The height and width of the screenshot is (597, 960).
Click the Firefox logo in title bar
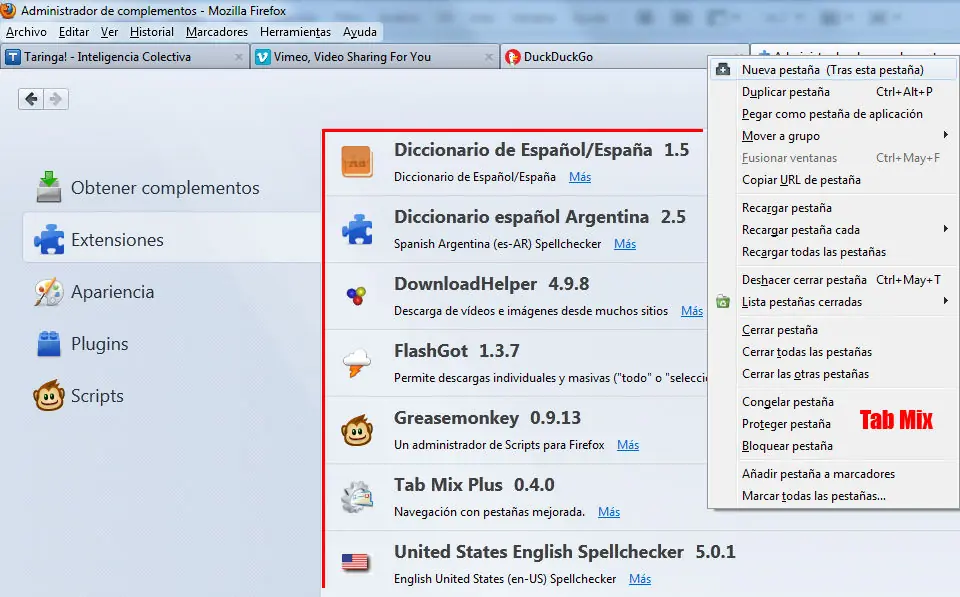pos(7,10)
